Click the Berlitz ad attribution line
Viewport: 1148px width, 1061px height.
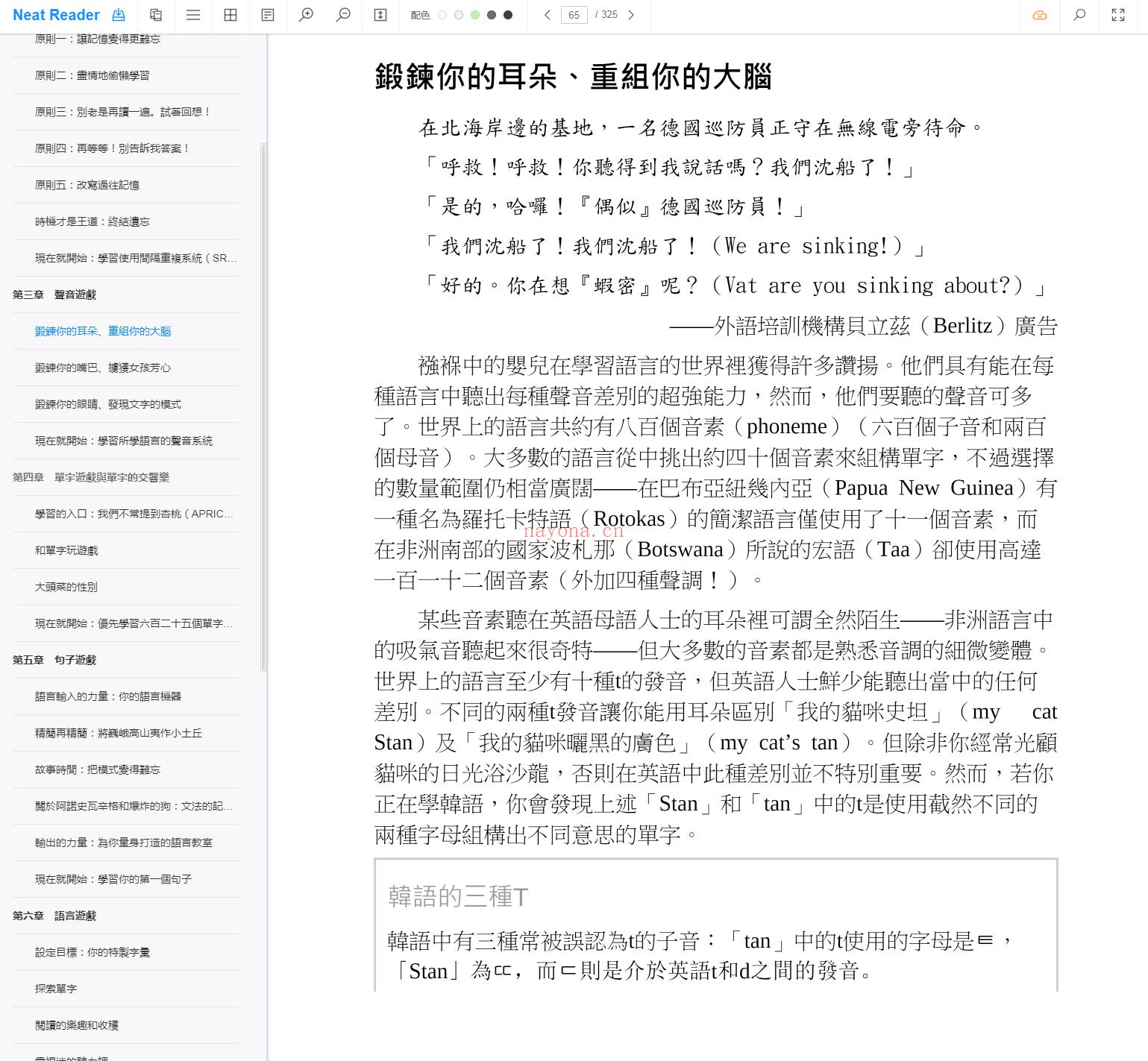pos(863,326)
